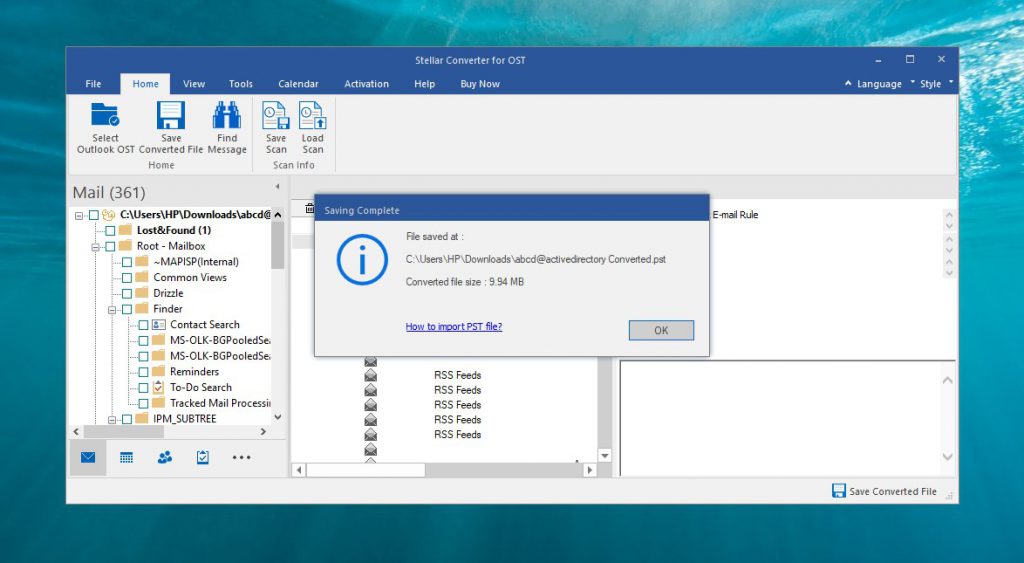Check the Lost&Found (1) checkbox
This screenshot has height=563, width=1024.
tap(110, 231)
